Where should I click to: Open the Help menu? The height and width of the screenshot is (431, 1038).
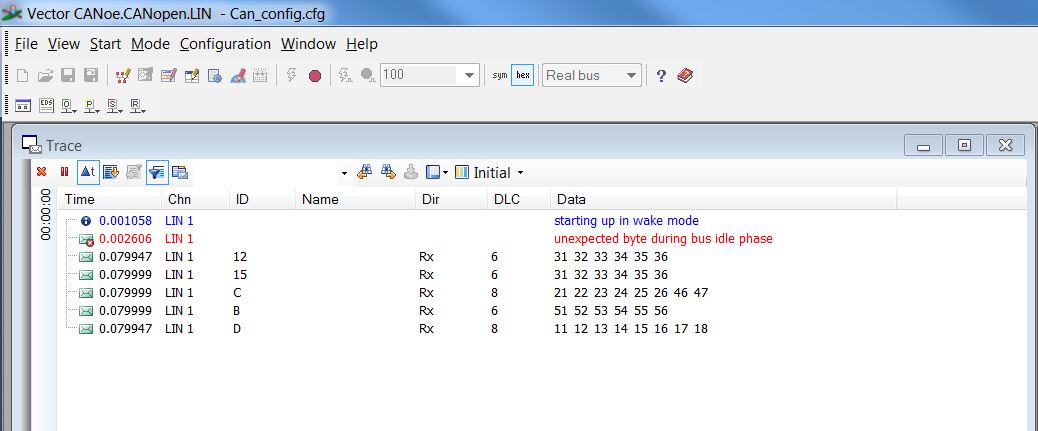(361, 44)
